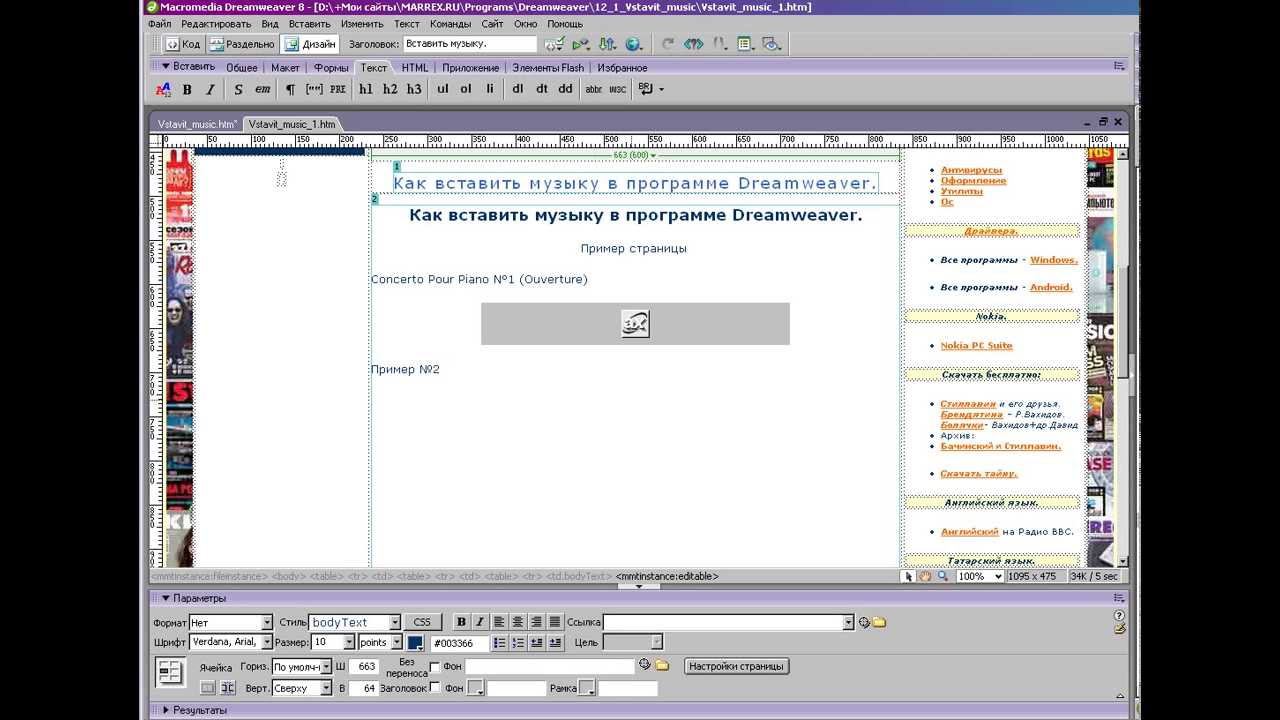
Task: Toggle Bold in Параметры panel
Action: [x=461, y=622]
